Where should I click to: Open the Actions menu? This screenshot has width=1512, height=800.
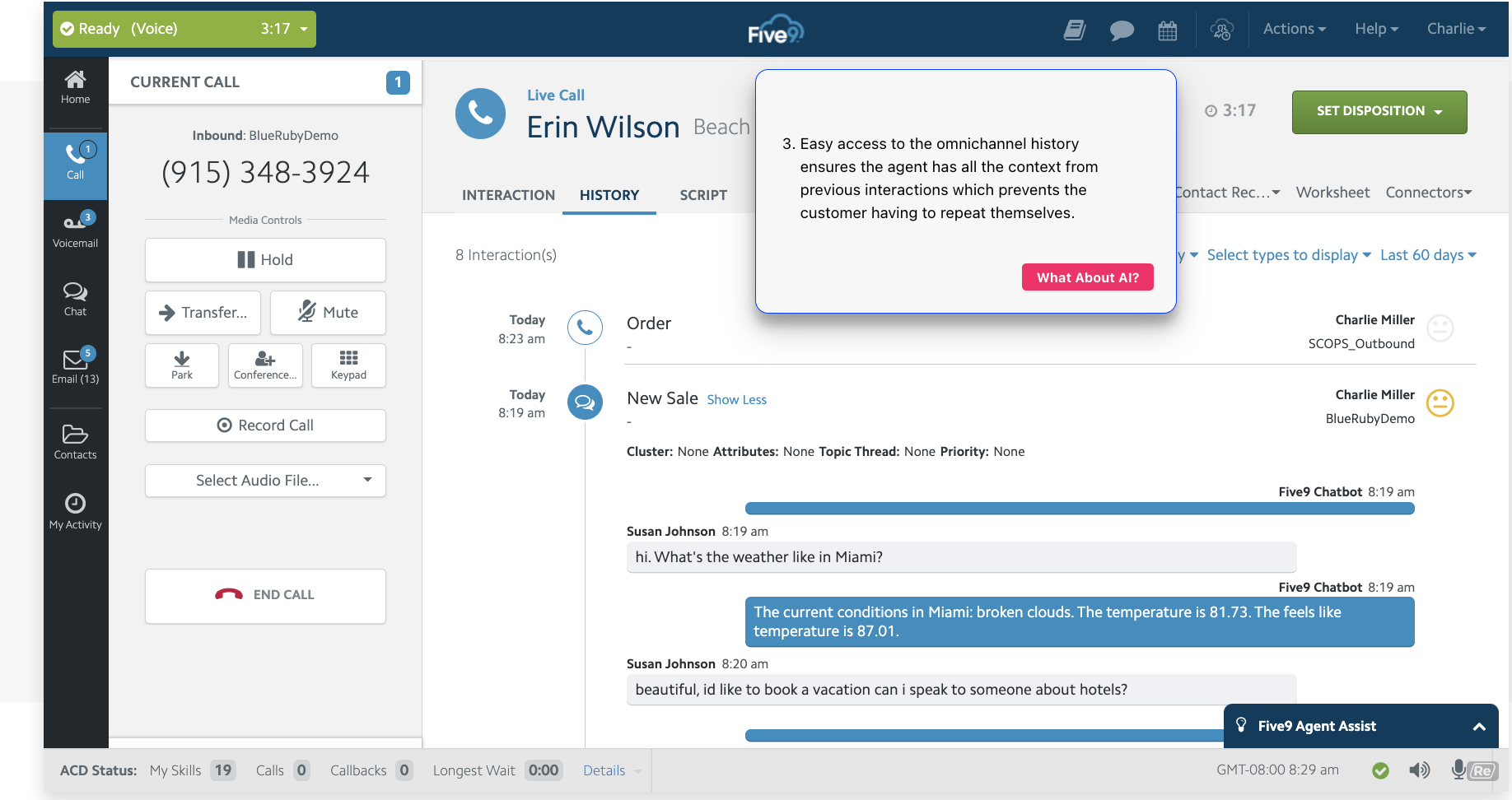point(1294,29)
